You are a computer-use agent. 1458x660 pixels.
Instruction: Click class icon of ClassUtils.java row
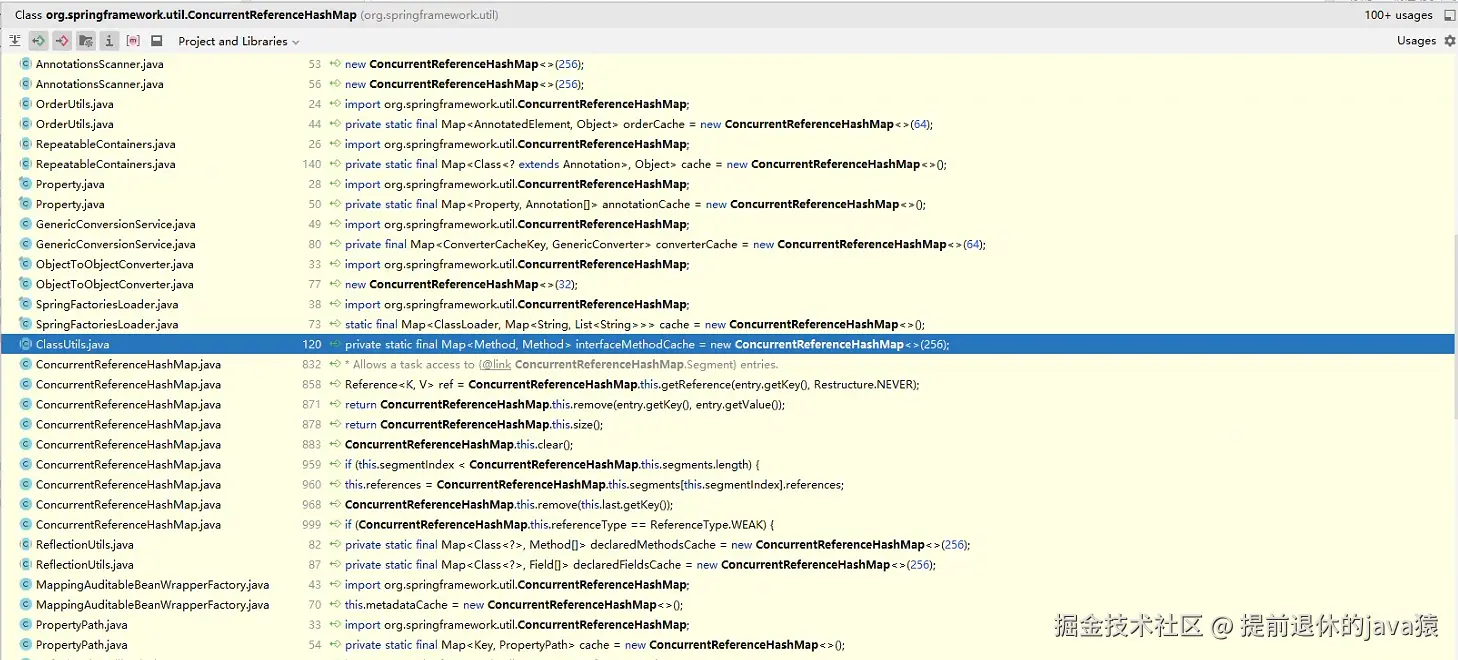(26, 344)
